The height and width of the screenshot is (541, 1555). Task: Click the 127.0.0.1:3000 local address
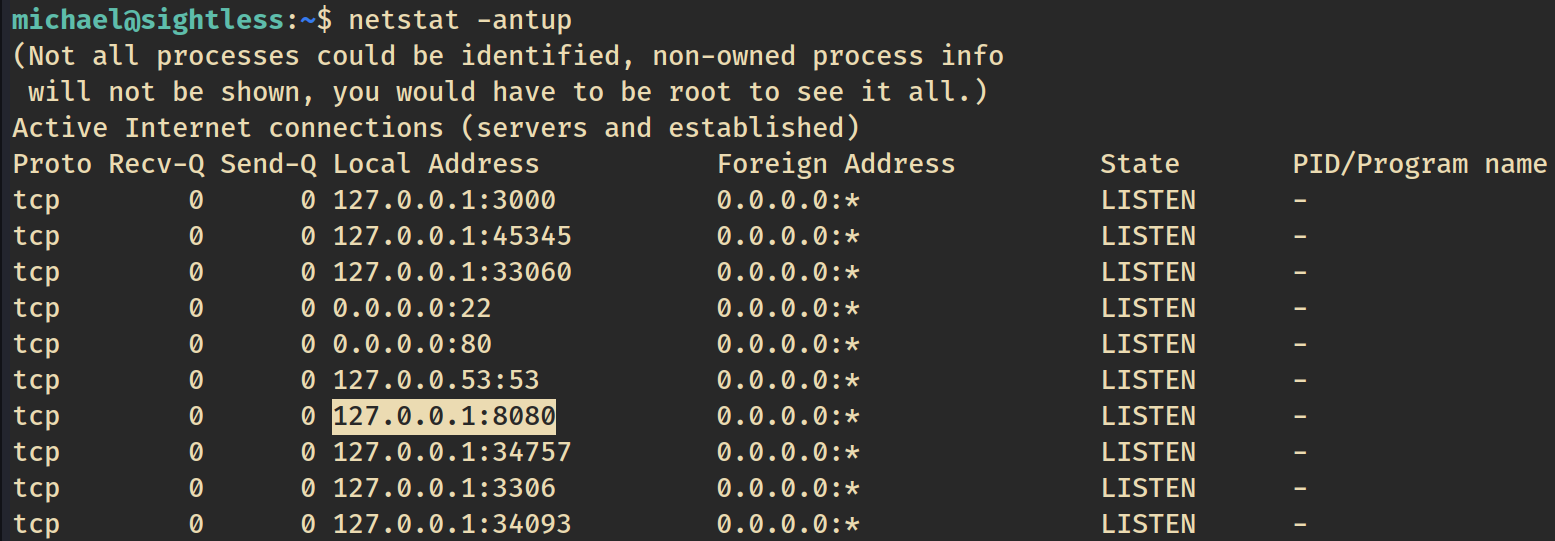[x=444, y=200]
